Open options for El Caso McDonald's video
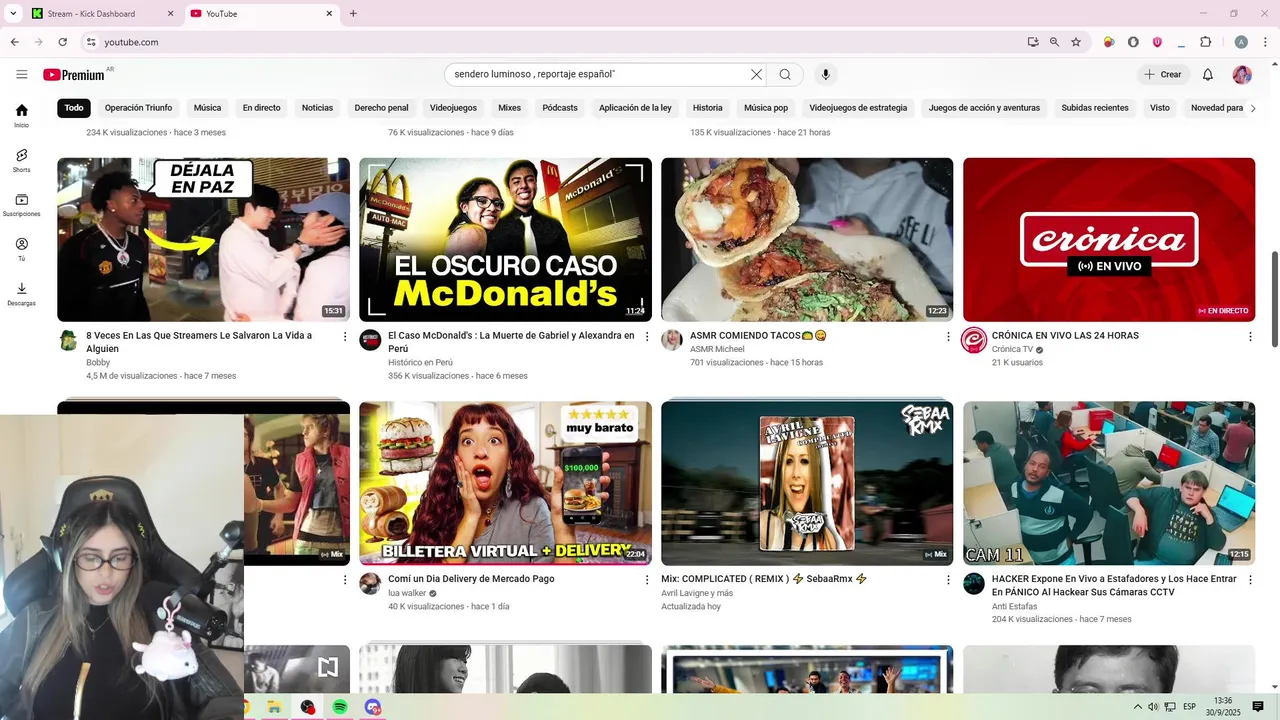This screenshot has width=1280, height=720. (647, 337)
